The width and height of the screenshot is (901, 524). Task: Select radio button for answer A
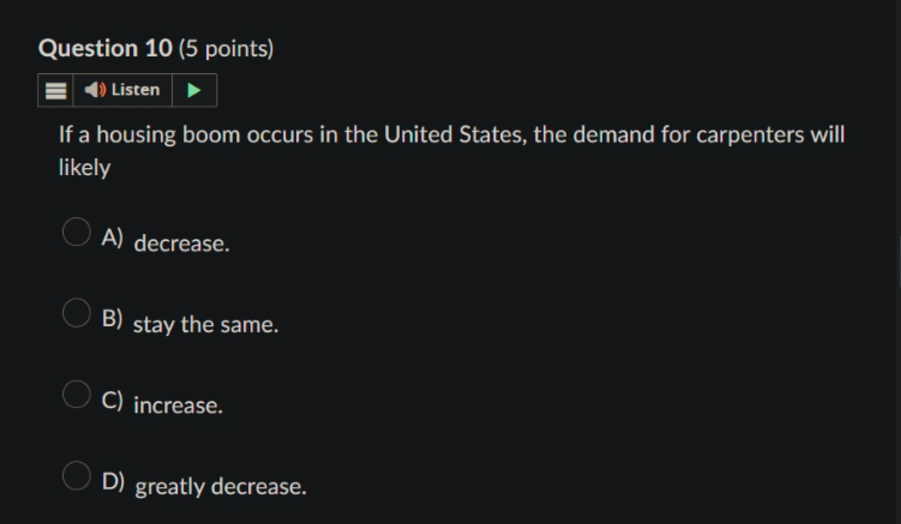tap(76, 232)
